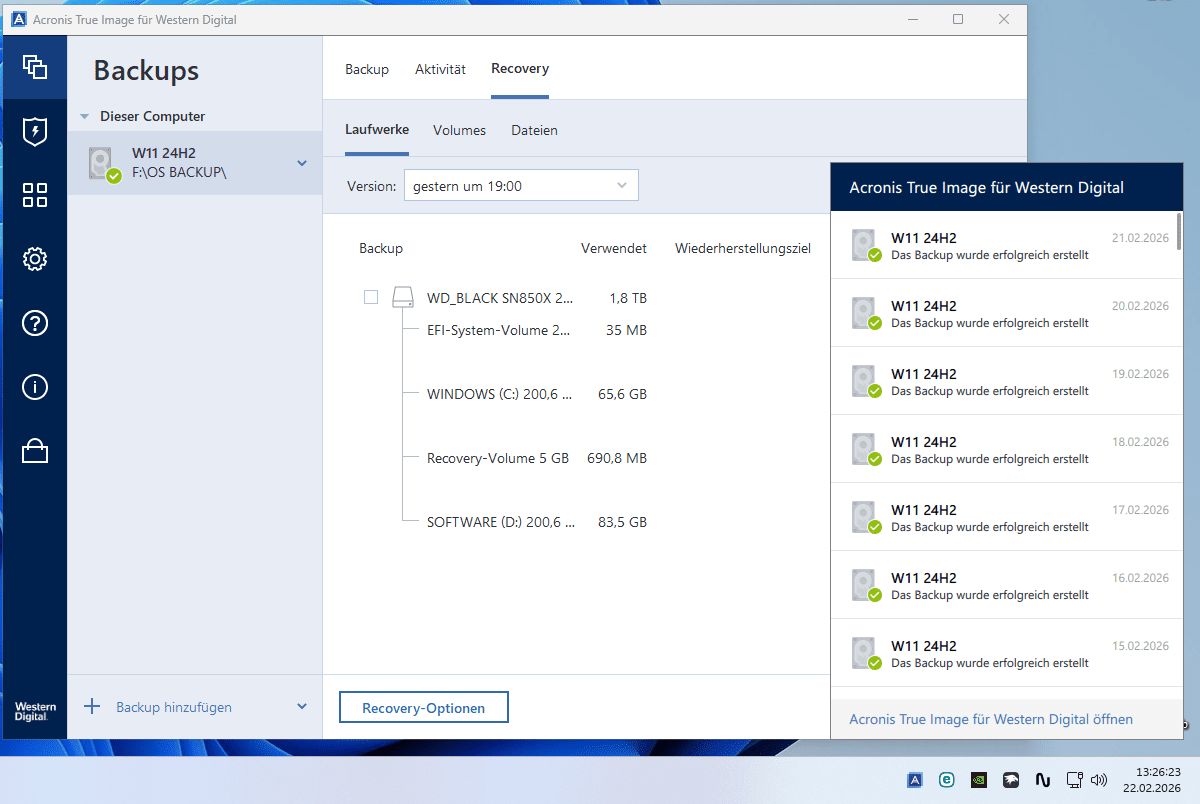Switch to the Volumes sub-tab

click(x=459, y=130)
